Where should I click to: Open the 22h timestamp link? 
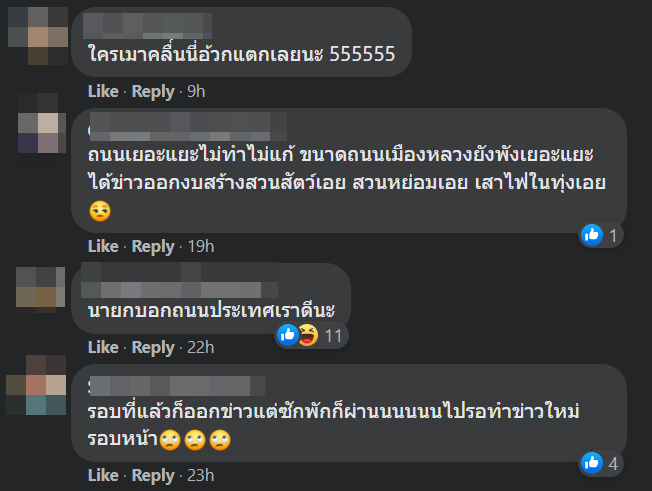(200, 347)
